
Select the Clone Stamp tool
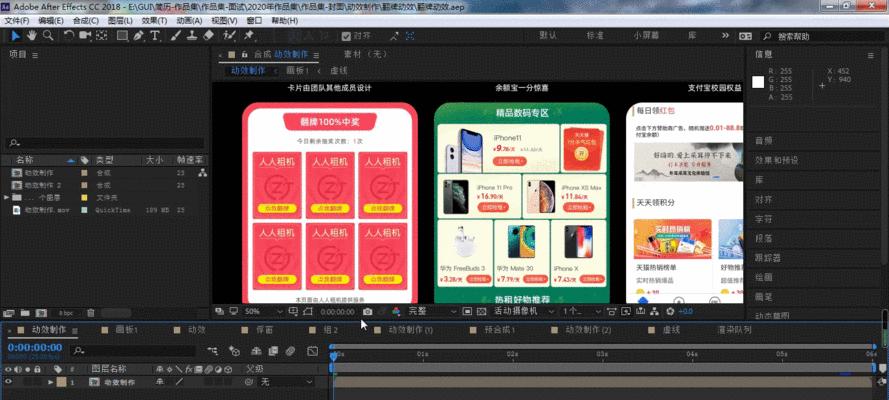coord(192,36)
